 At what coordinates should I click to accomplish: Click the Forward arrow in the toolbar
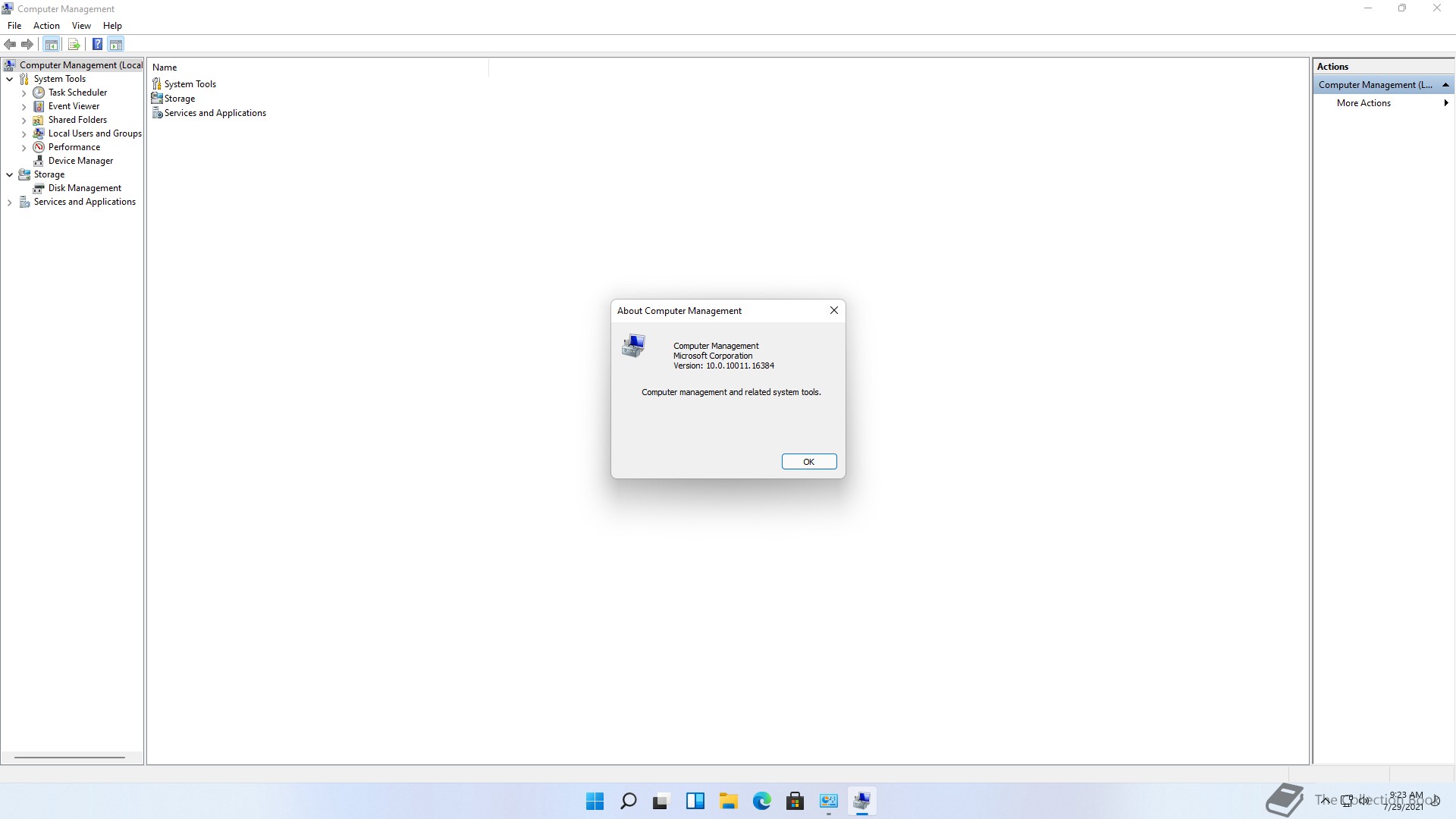pos(27,44)
